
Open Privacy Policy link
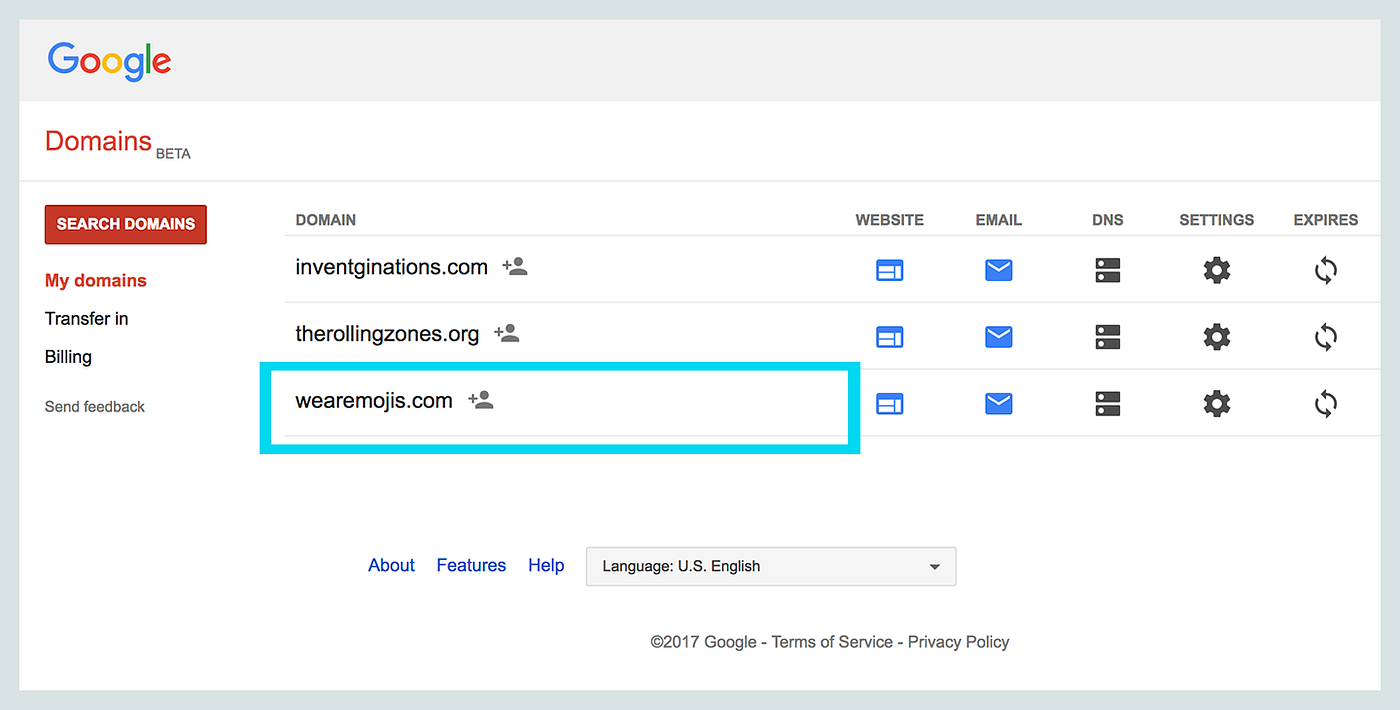coord(959,642)
